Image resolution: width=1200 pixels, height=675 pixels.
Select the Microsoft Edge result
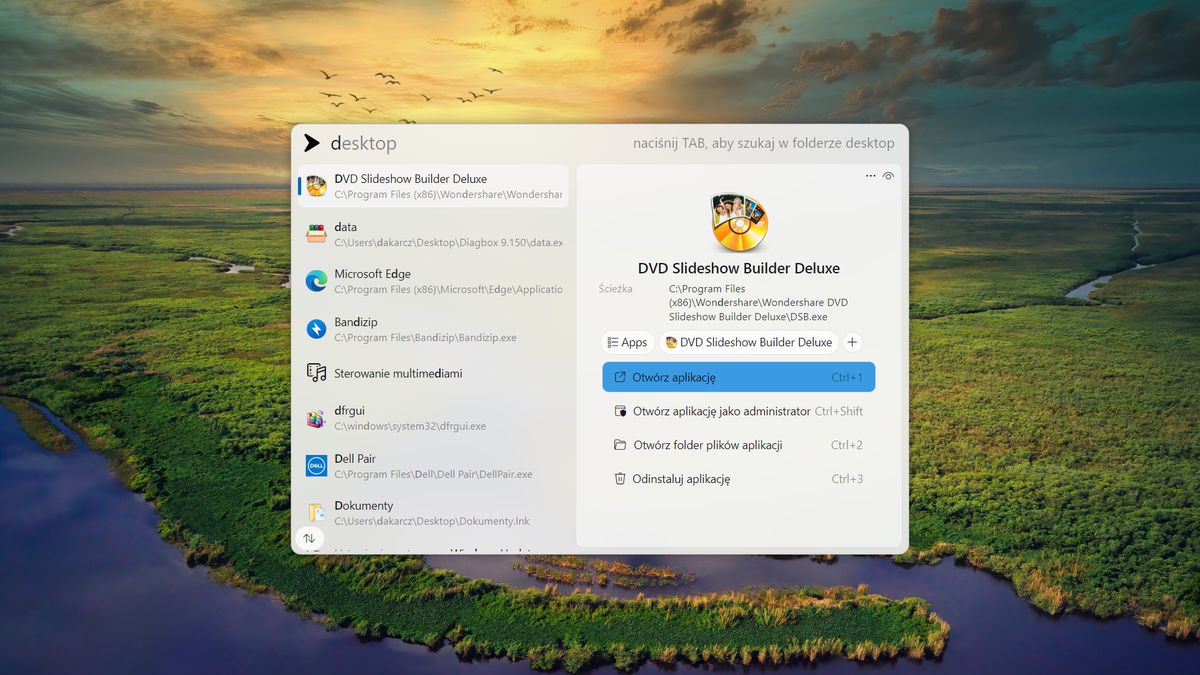click(433, 281)
